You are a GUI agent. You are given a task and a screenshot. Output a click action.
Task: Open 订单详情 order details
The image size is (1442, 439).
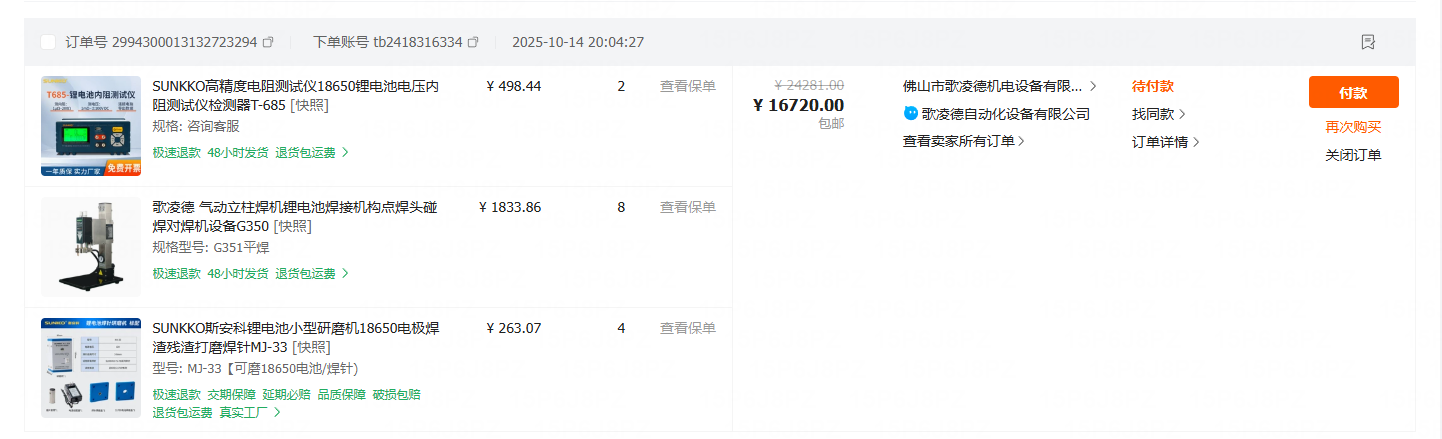point(1165,142)
